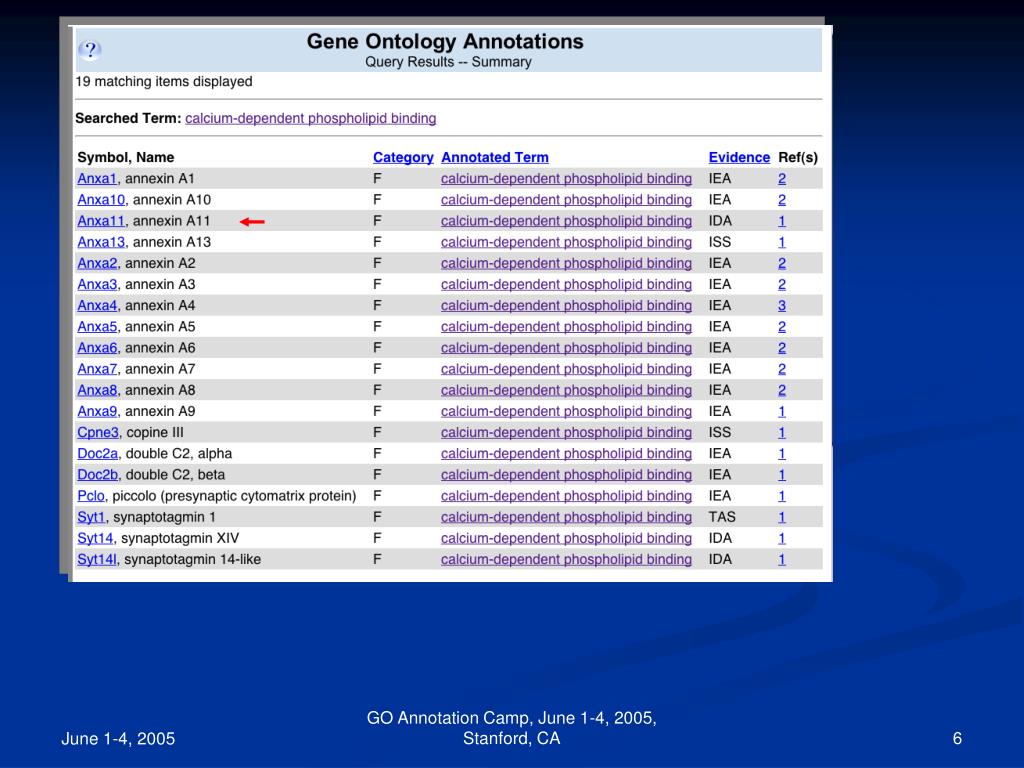This screenshot has height=768, width=1024.
Task: Open the annotated term link in Anxa4 row
Action: pos(566,306)
